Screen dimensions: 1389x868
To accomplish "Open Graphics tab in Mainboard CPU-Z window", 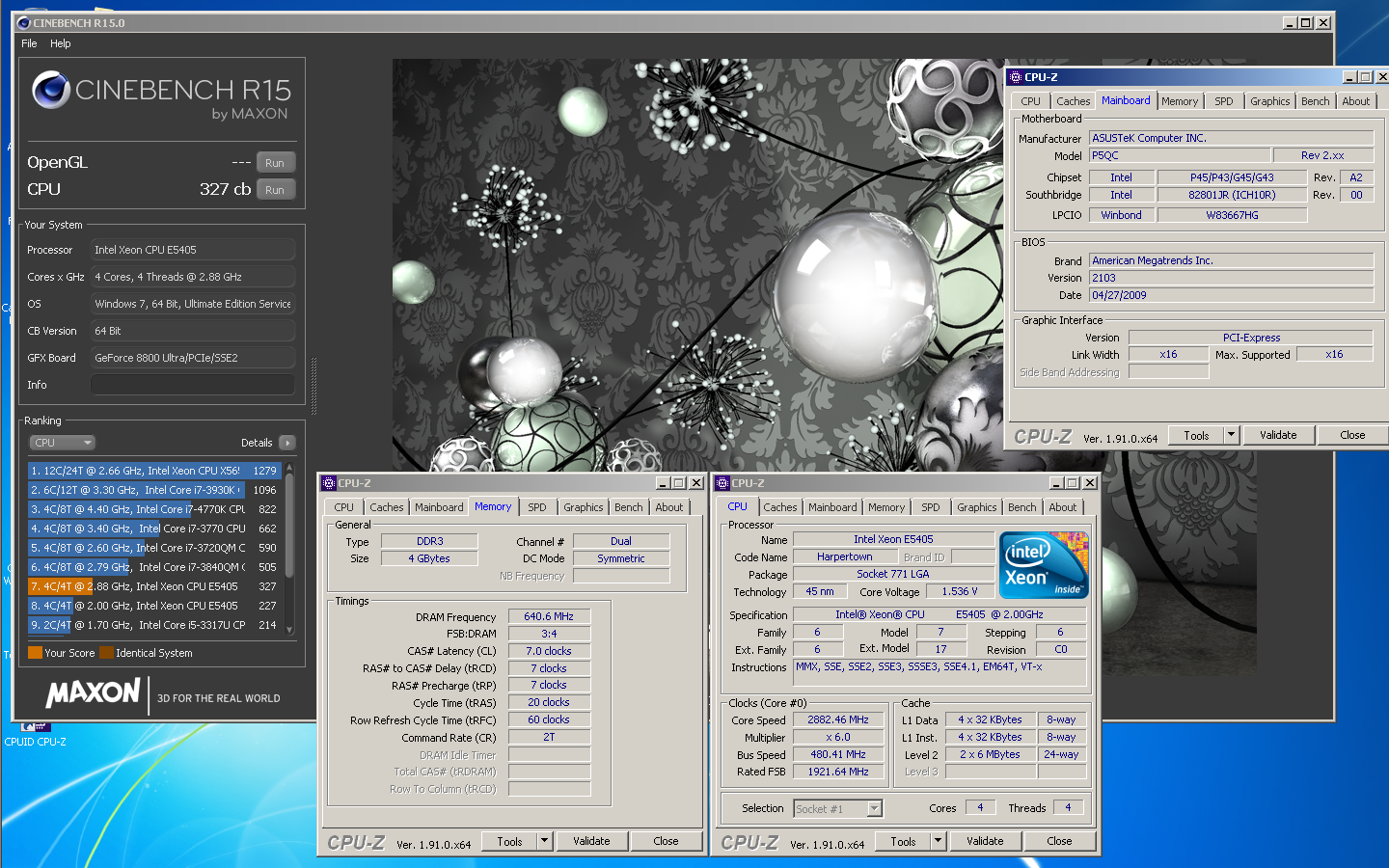I will 1269,101.
